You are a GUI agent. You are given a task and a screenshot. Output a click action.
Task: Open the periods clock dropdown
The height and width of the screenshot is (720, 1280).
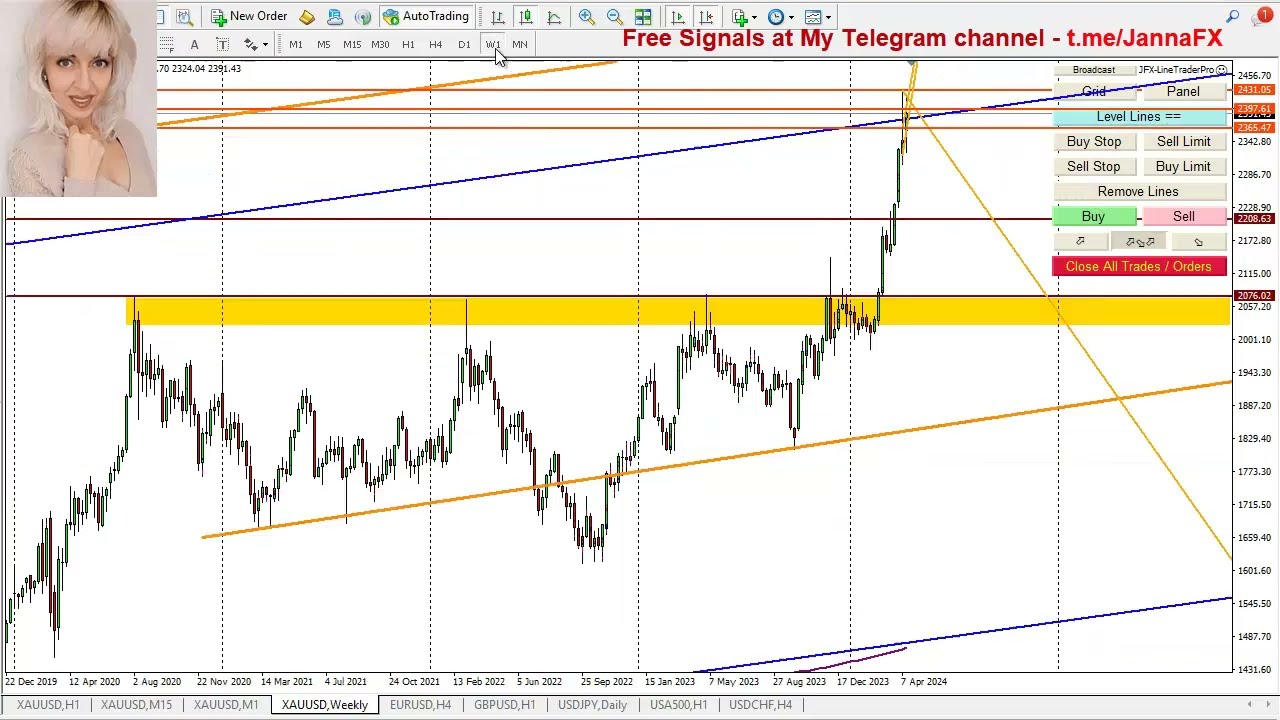[x=781, y=16]
